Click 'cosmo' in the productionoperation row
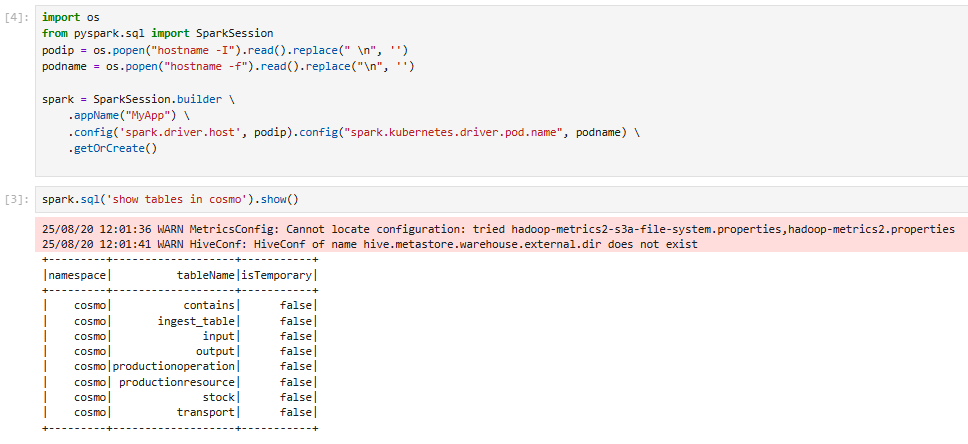 pyautogui.click(x=90, y=366)
